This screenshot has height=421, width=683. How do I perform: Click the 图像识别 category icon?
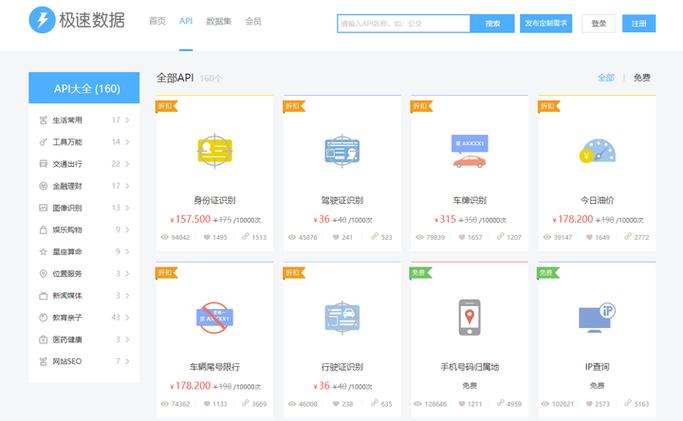pyautogui.click(x=43, y=208)
